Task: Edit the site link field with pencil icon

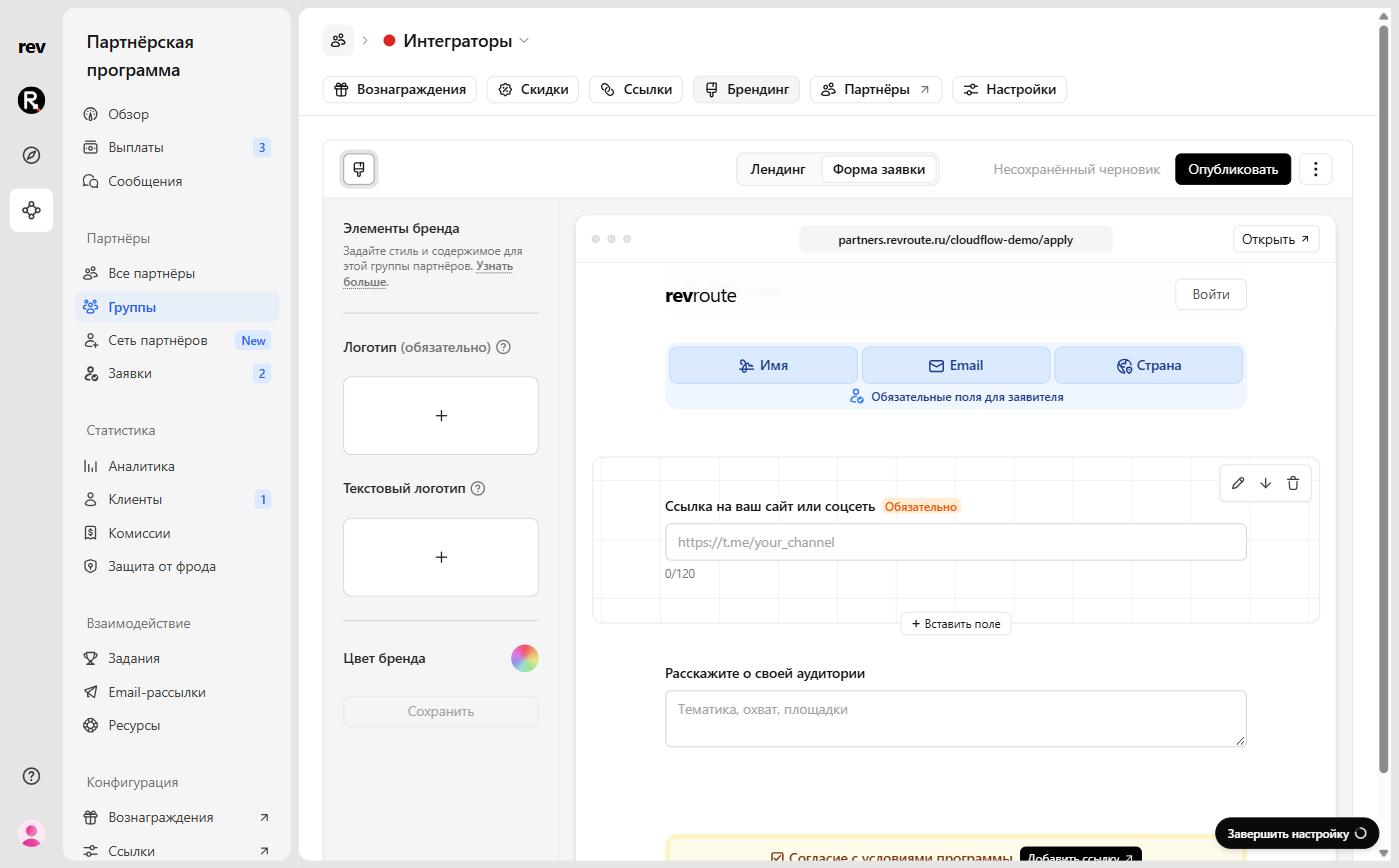Action: (x=1238, y=483)
